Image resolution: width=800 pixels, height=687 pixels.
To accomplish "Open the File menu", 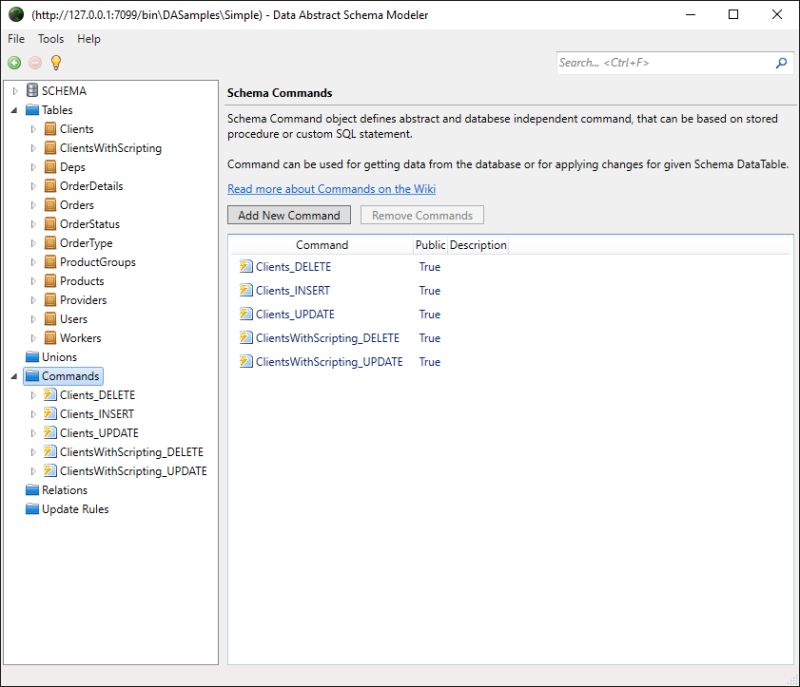I will point(16,39).
